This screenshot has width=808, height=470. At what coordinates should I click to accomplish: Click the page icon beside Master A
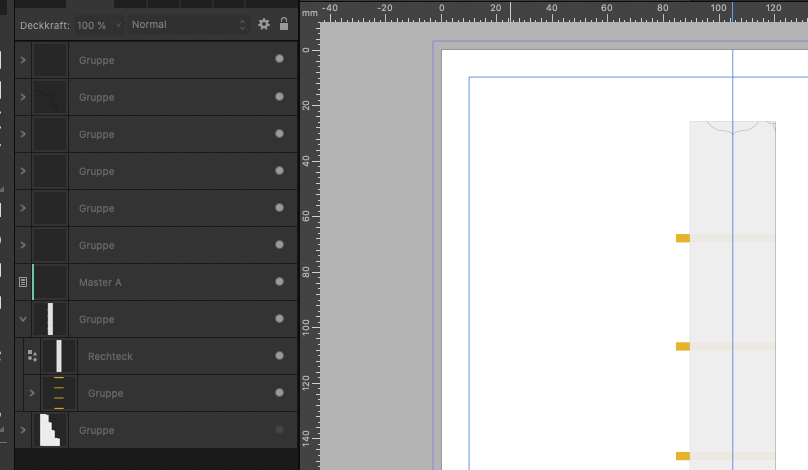[23, 282]
